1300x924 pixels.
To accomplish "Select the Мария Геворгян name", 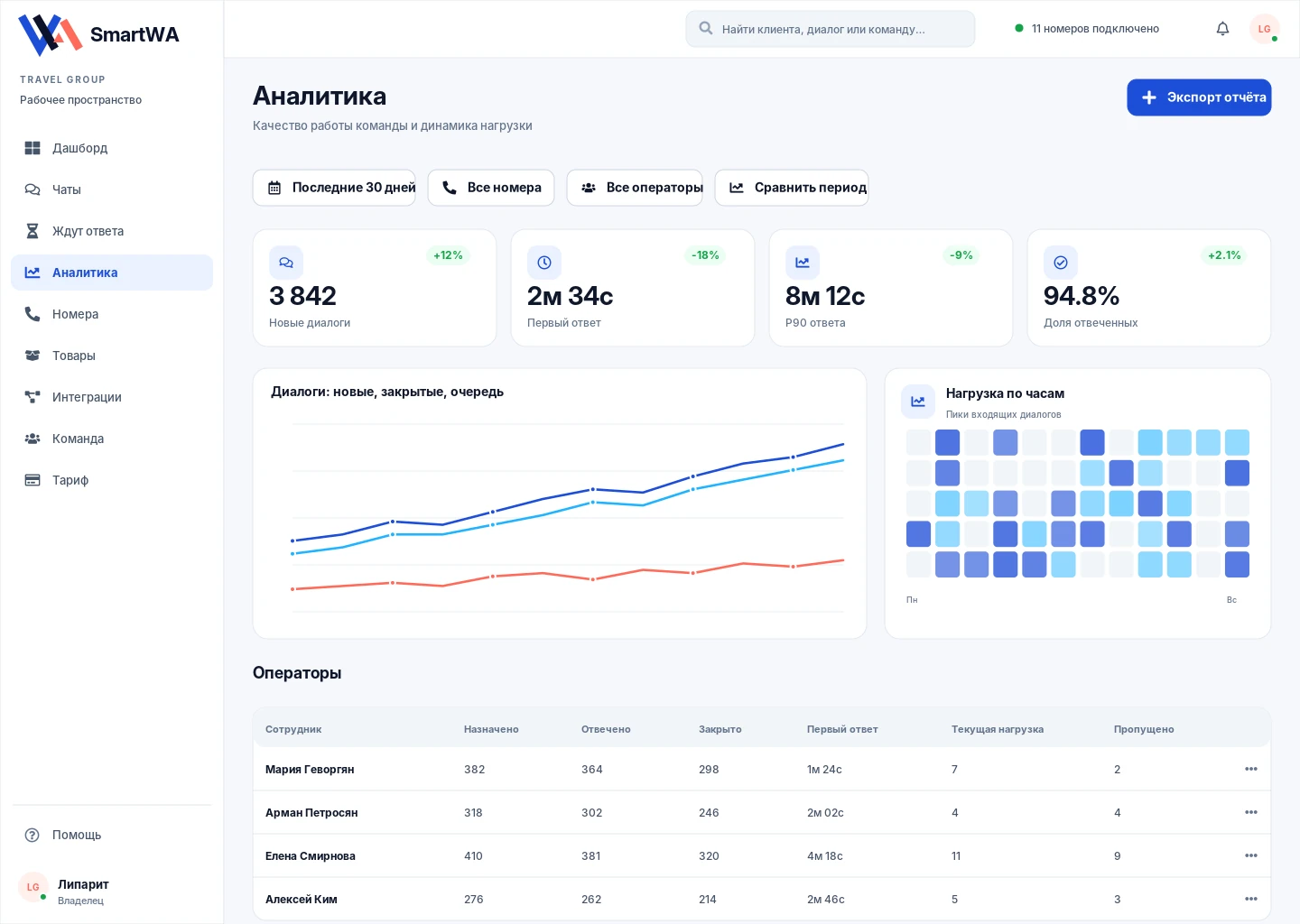I will 310,770.
